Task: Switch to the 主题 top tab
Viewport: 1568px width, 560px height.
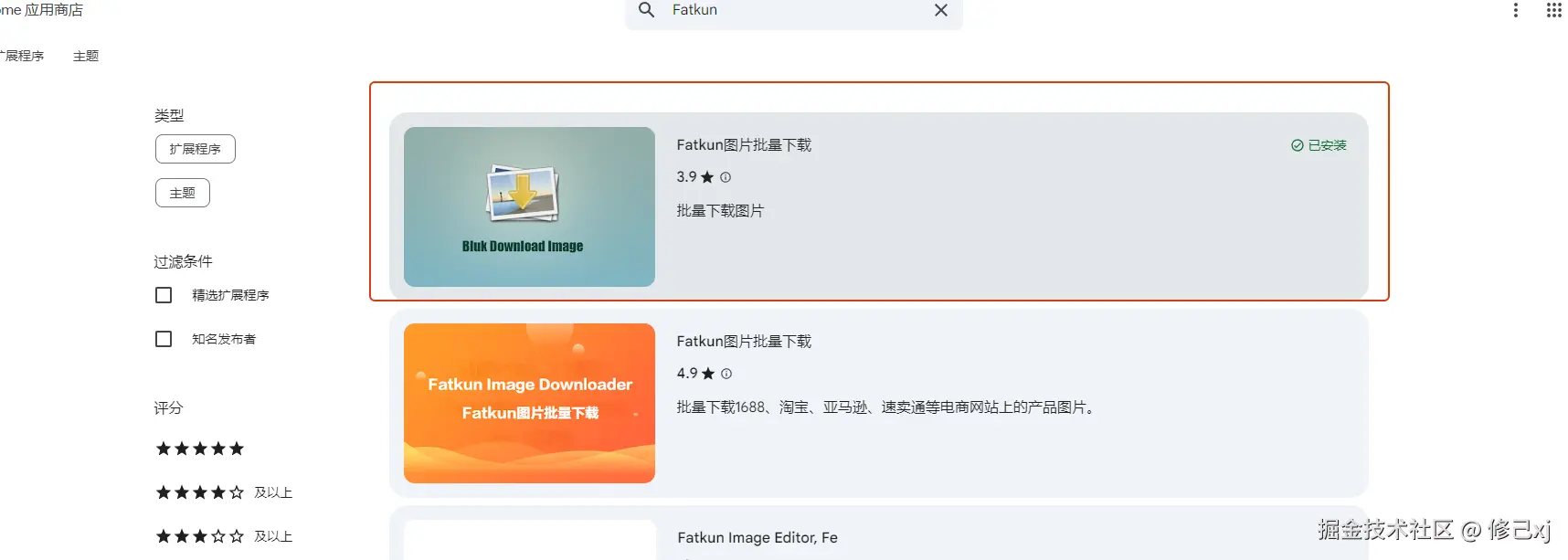Action: [86, 56]
